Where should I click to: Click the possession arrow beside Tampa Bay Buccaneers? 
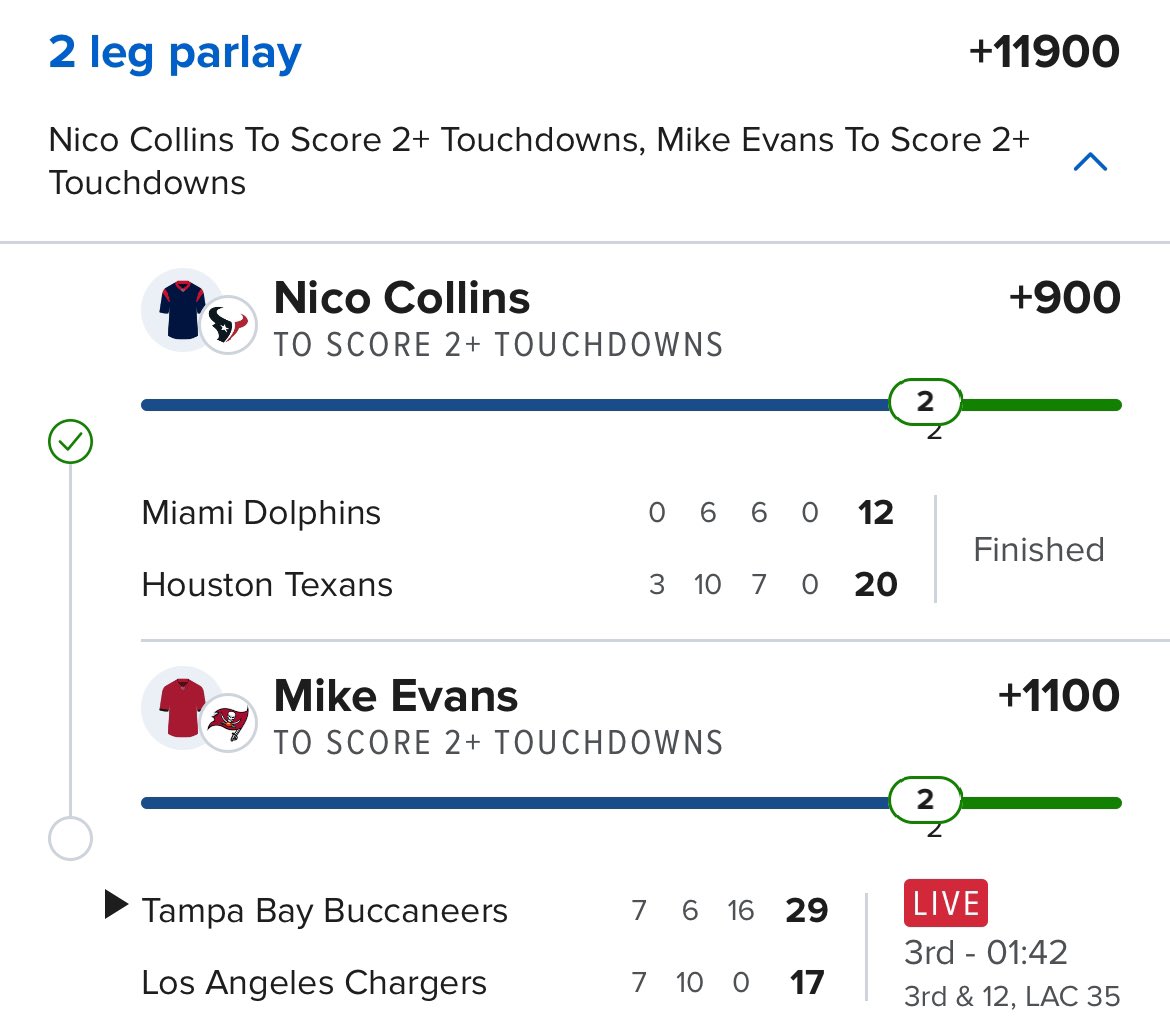116,906
